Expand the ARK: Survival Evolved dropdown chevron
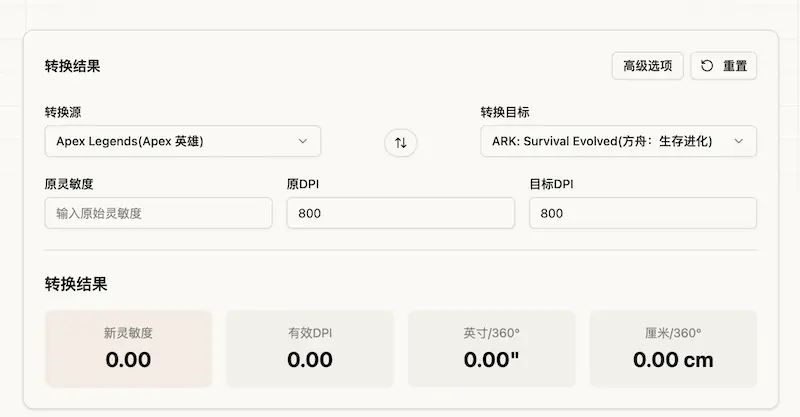800x417 pixels. pos(739,141)
